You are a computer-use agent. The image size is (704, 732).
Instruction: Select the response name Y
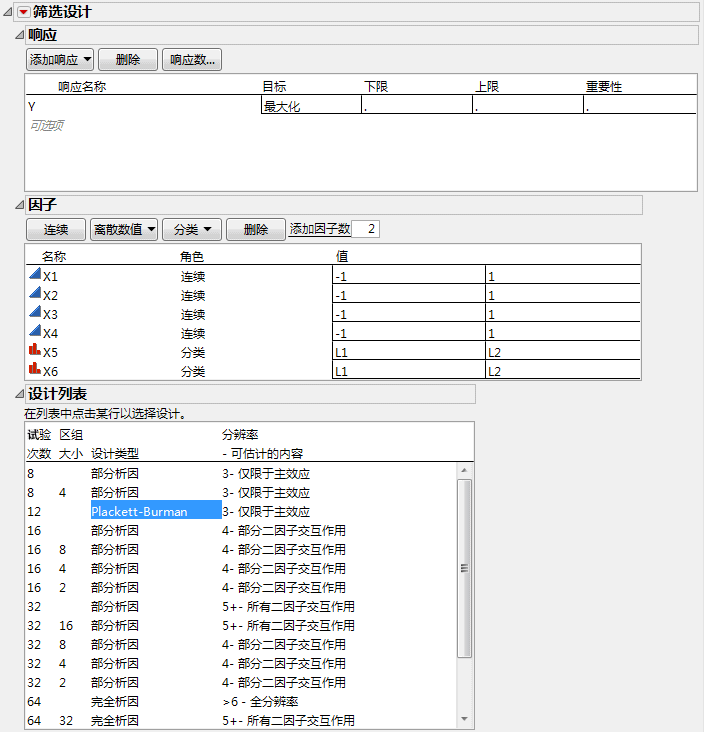(x=32, y=107)
